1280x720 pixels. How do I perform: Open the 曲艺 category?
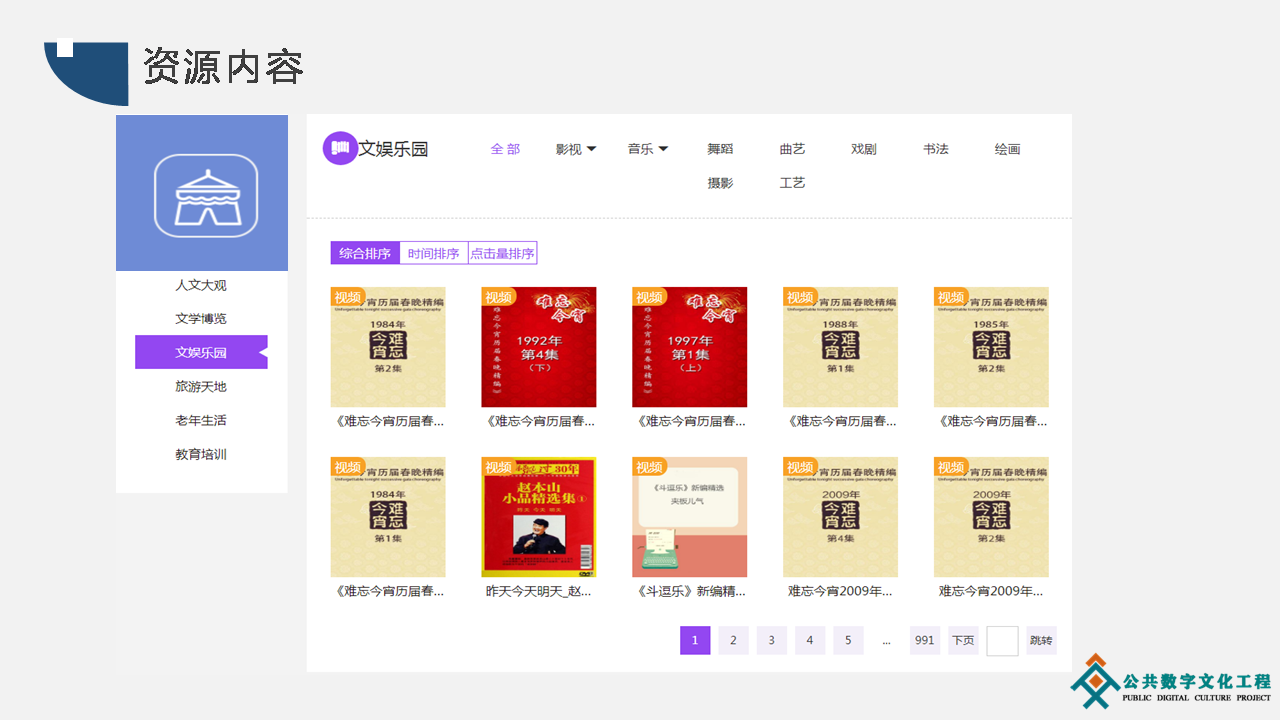point(792,149)
